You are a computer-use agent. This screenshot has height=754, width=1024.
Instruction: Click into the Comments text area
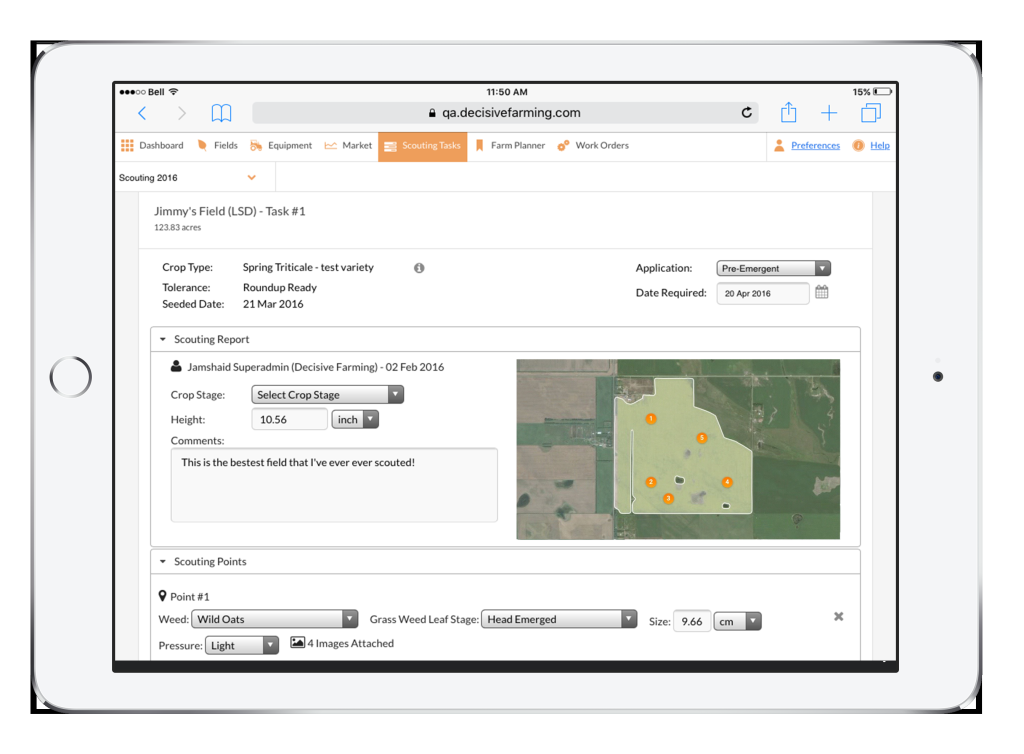(334, 484)
